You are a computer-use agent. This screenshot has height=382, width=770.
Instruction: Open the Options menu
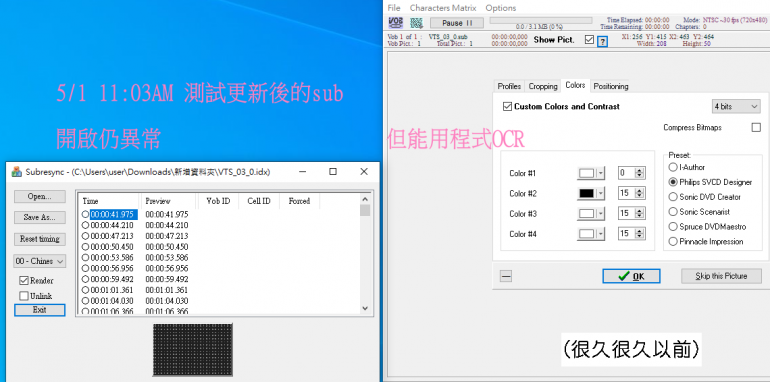tap(500, 8)
